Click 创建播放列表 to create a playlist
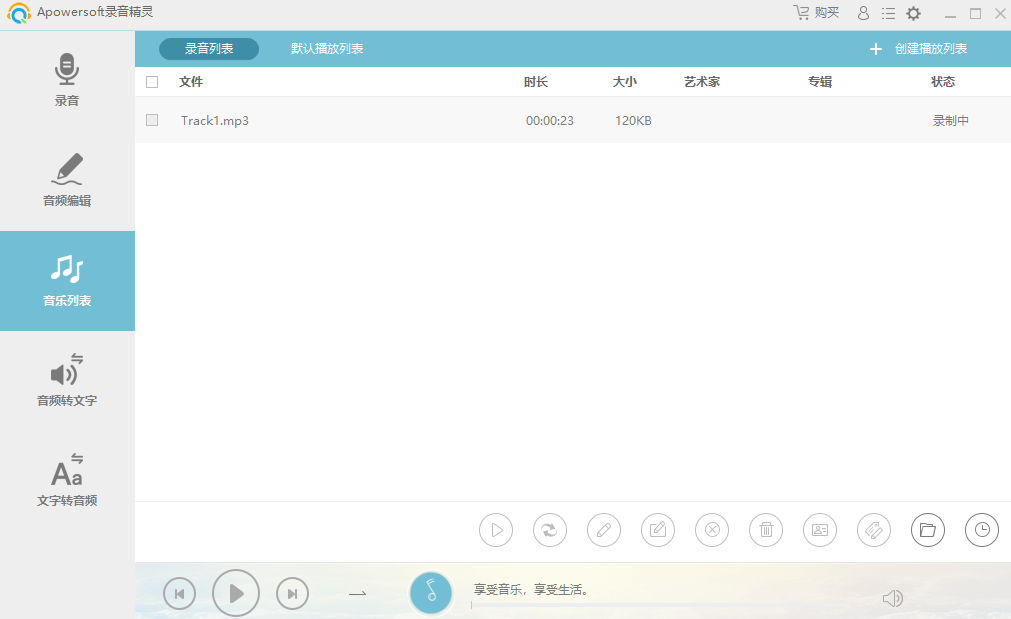The width and height of the screenshot is (1011, 619). (x=919, y=49)
